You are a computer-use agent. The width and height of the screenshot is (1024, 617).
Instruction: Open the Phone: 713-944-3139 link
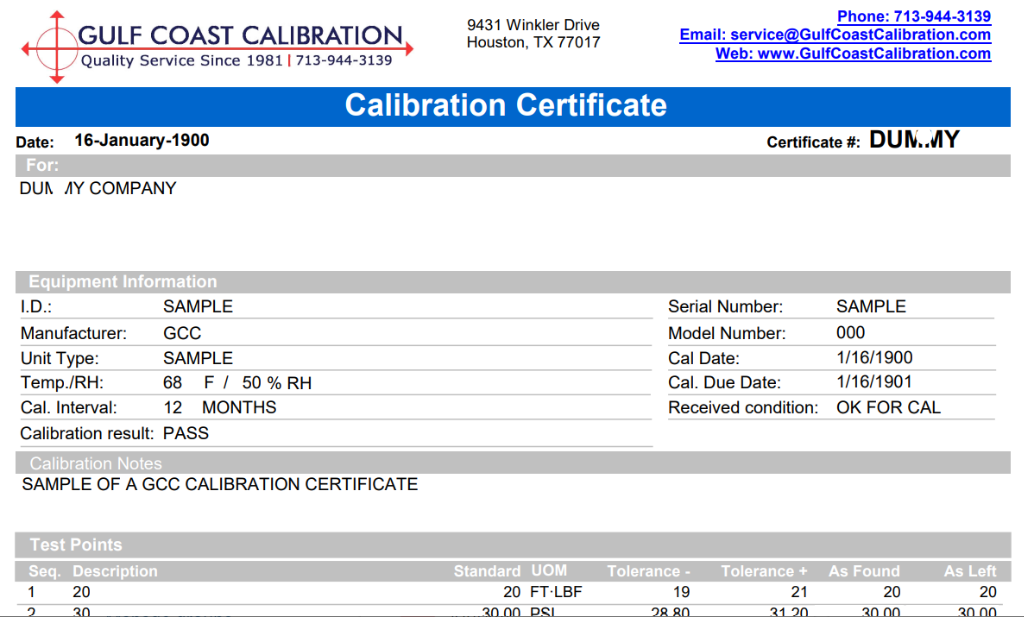913,16
